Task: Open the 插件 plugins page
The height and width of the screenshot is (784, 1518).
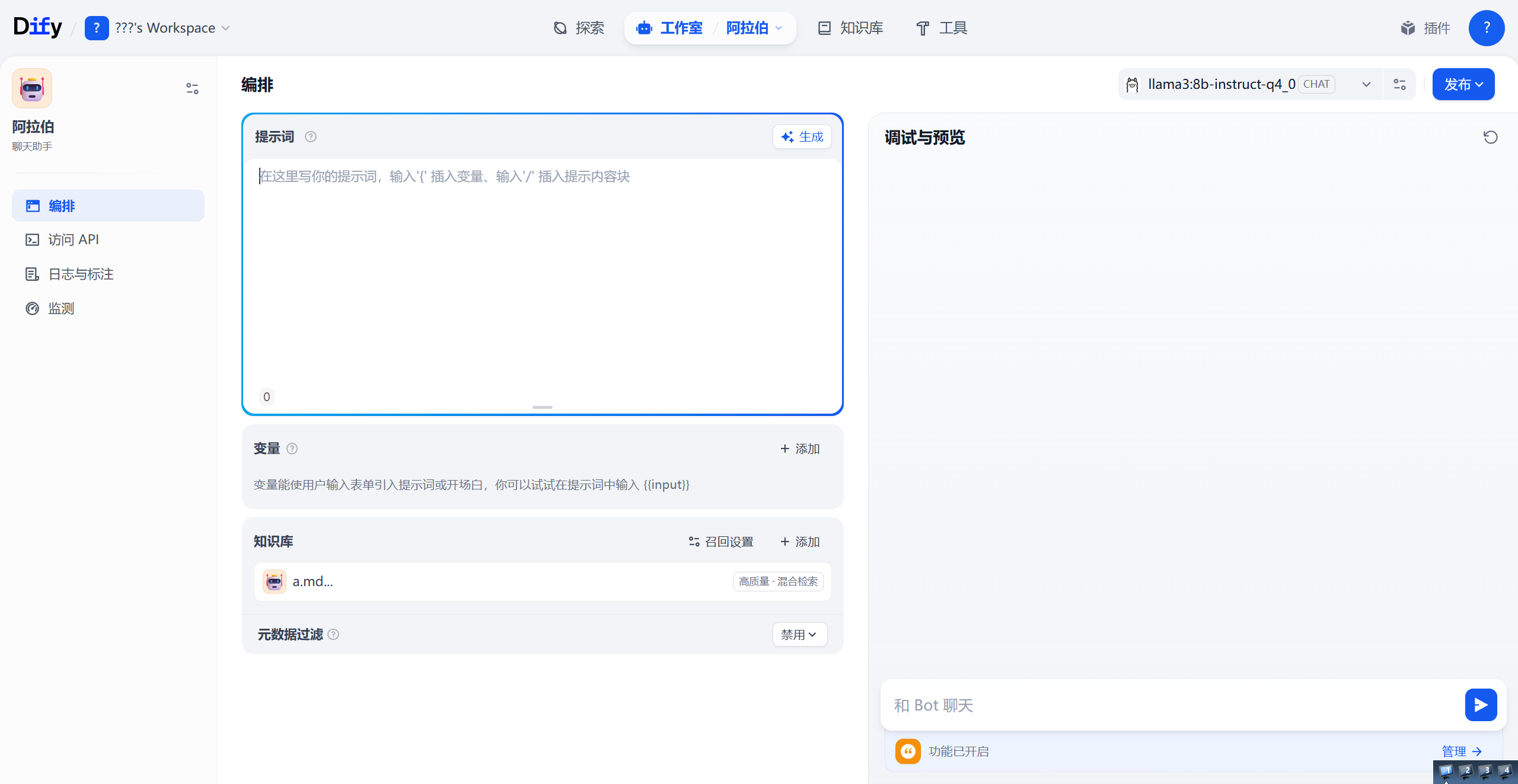Action: pos(1425,28)
